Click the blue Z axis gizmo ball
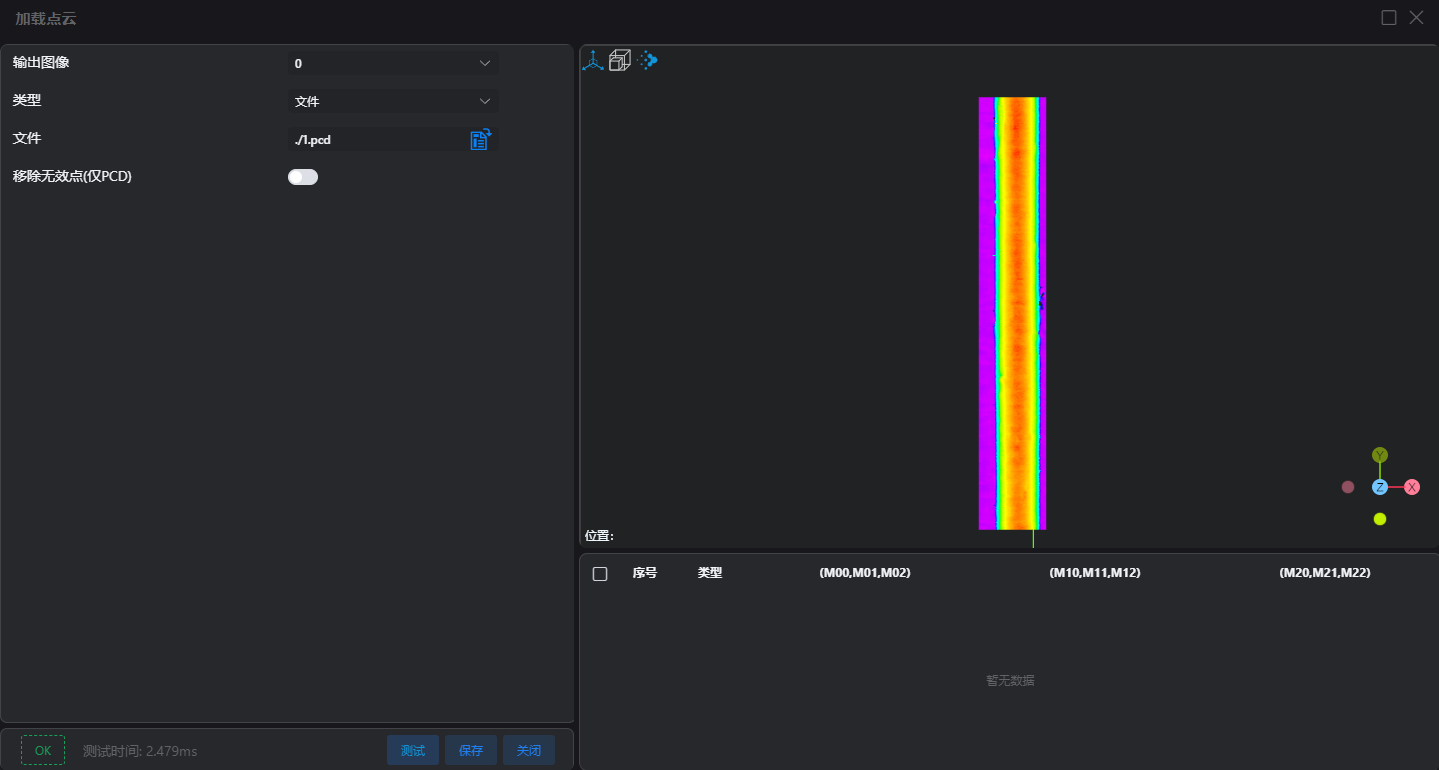This screenshot has width=1439, height=770. (x=1380, y=487)
